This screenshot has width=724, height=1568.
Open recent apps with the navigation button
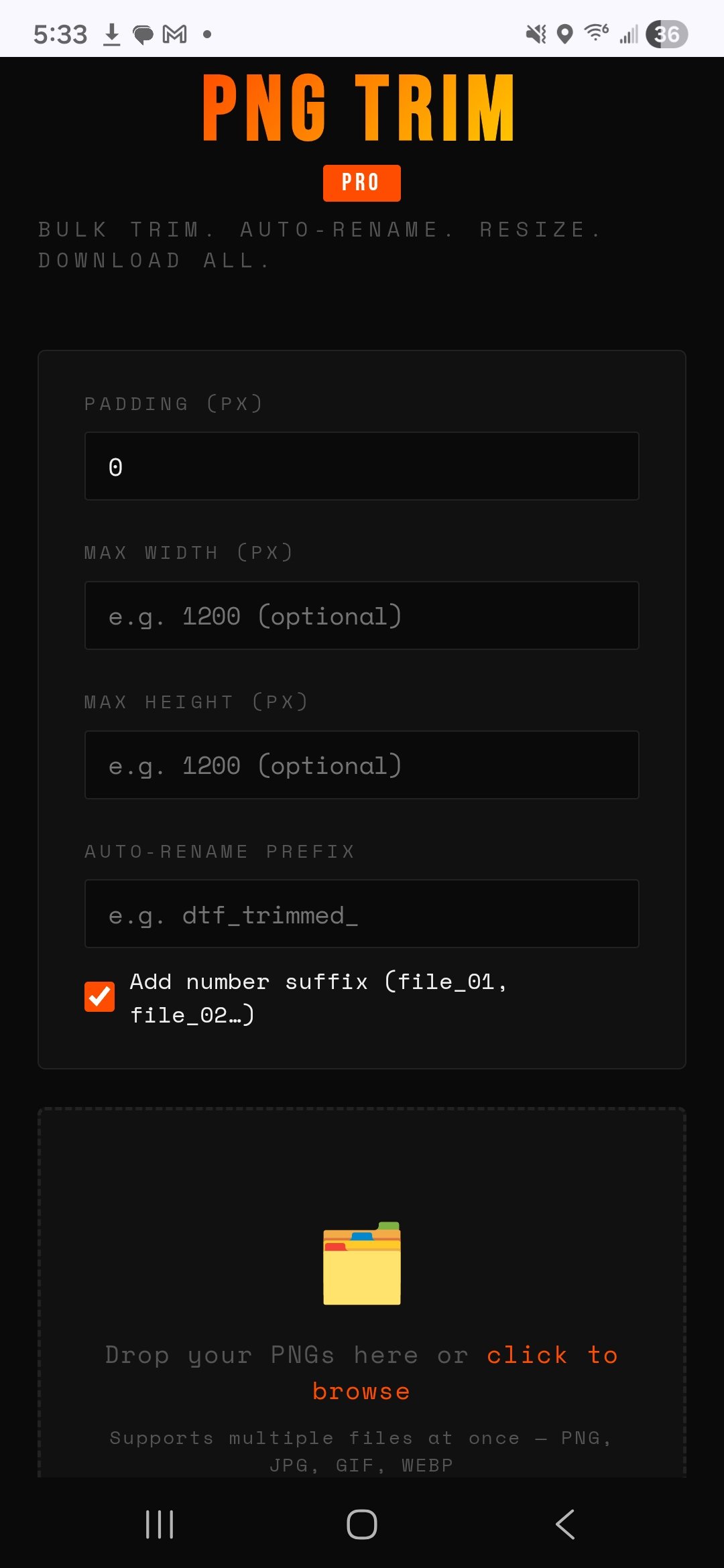[x=160, y=1524]
